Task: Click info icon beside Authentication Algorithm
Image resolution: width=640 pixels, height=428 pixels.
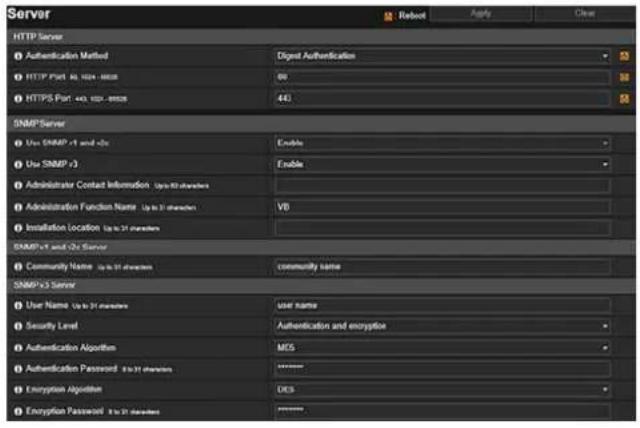Action: tap(18, 348)
